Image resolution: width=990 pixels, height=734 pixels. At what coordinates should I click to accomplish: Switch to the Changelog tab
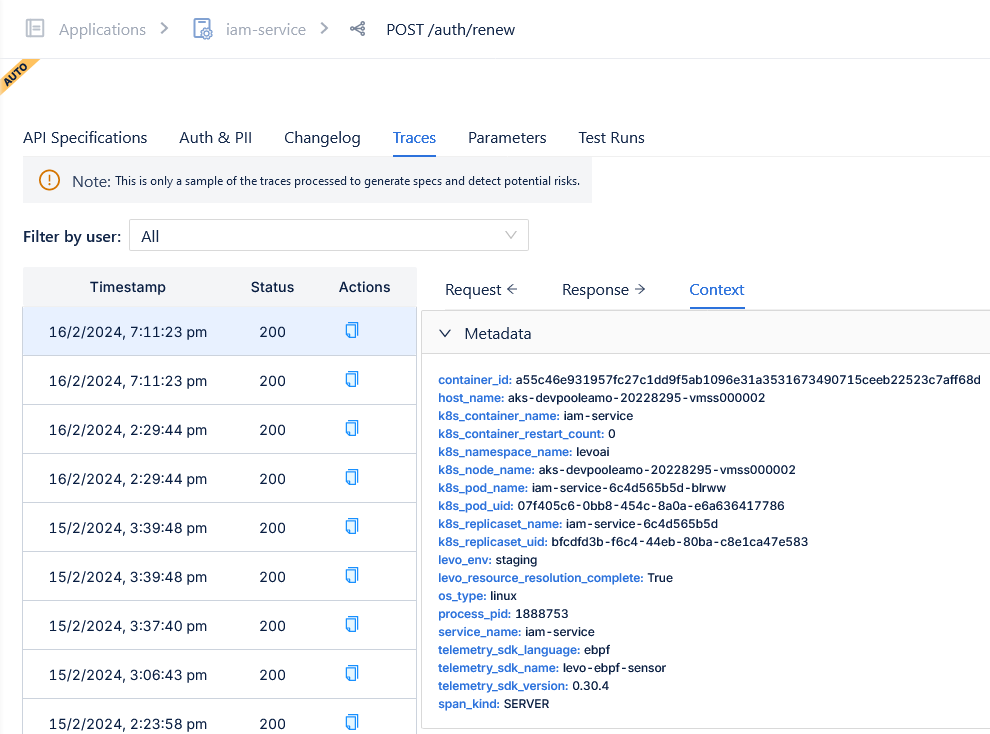(322, 138)
